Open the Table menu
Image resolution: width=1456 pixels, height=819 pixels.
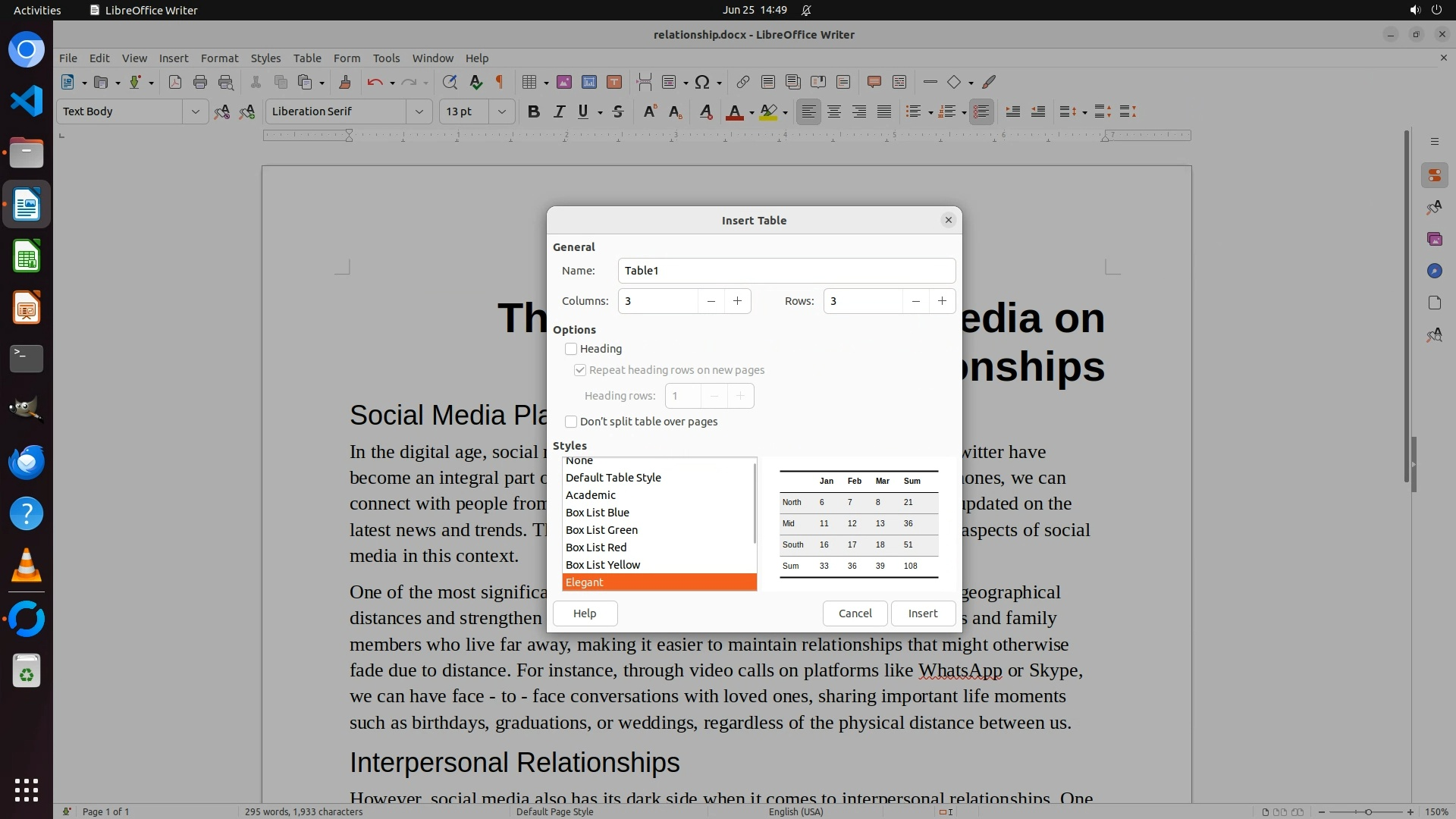point(307,58)
